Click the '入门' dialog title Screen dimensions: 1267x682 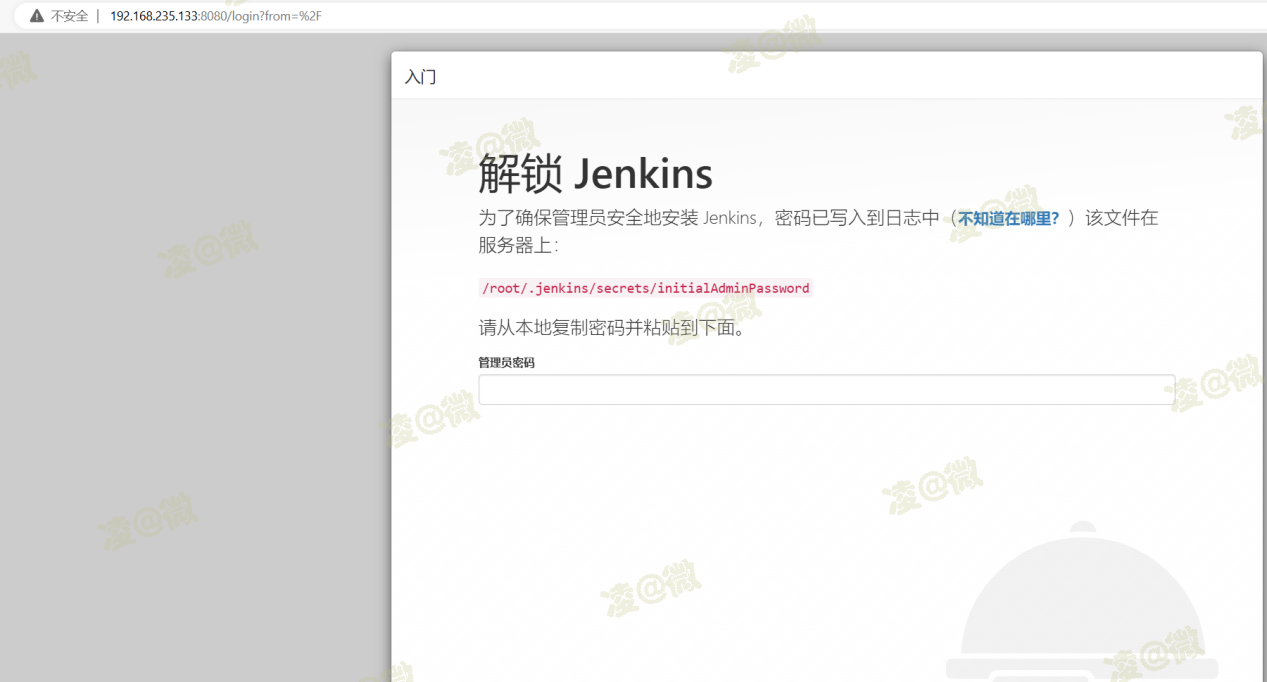(420, 77)
